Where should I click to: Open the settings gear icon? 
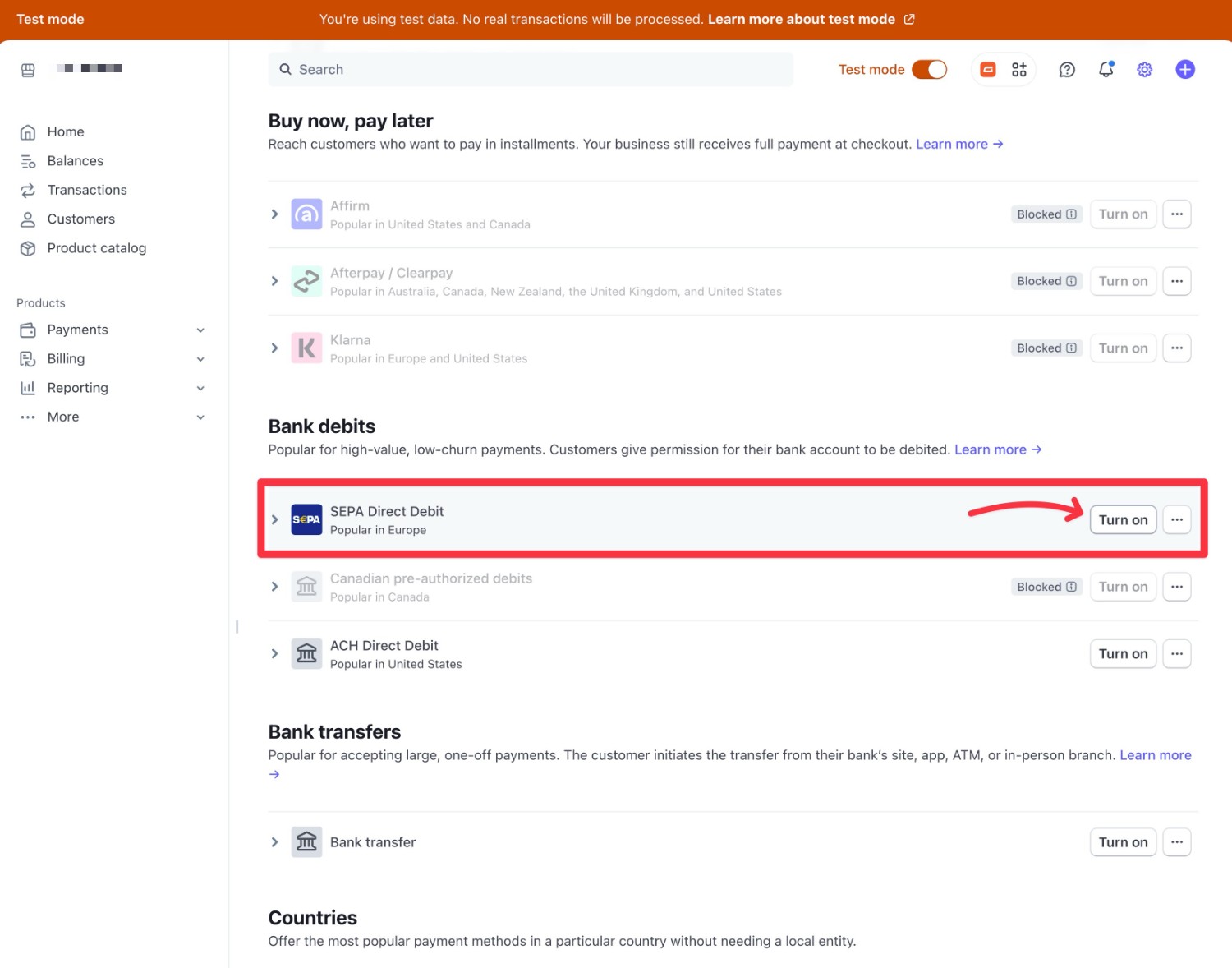coord(1145,70)
